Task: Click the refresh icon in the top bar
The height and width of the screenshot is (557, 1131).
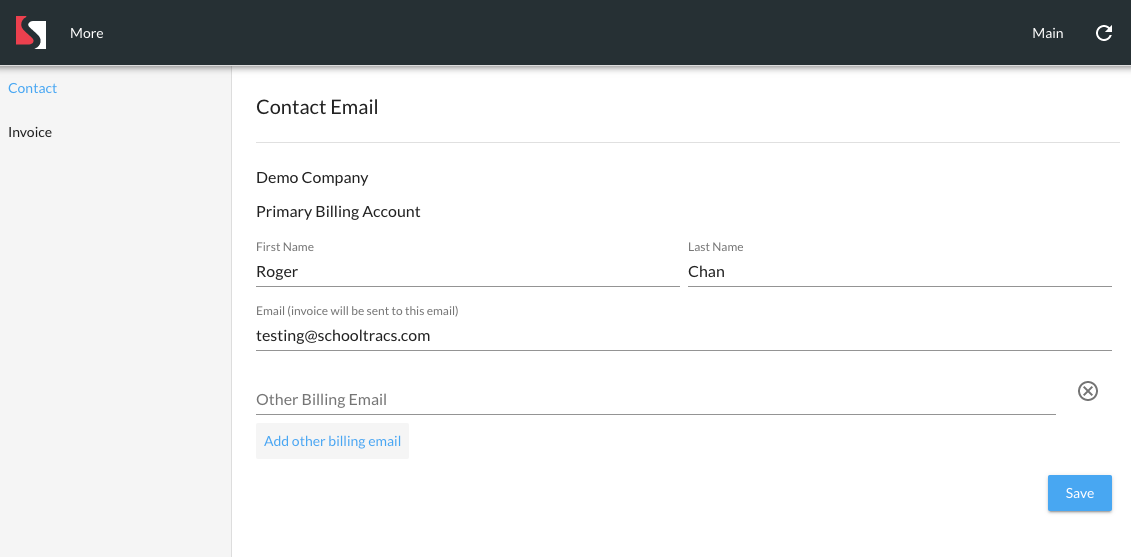Action: click(1104, 33)
